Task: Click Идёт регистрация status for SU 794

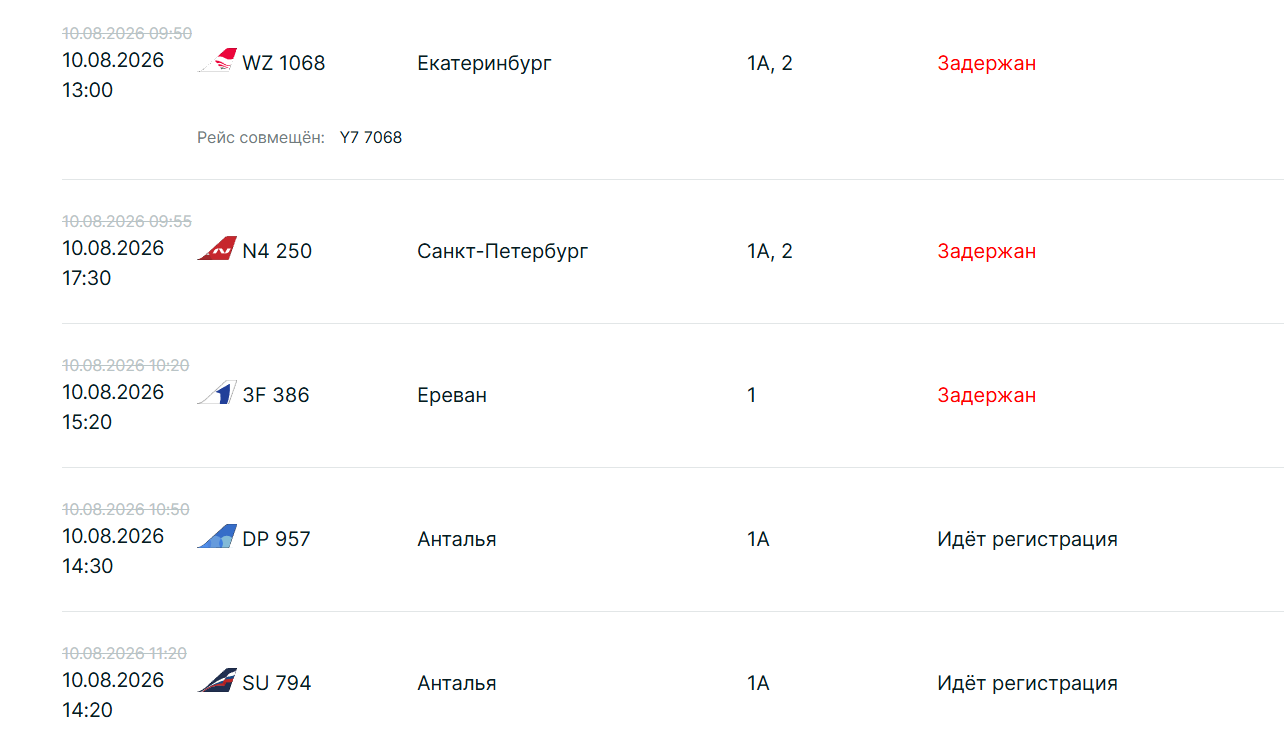Action: [x=1027, y=683]
